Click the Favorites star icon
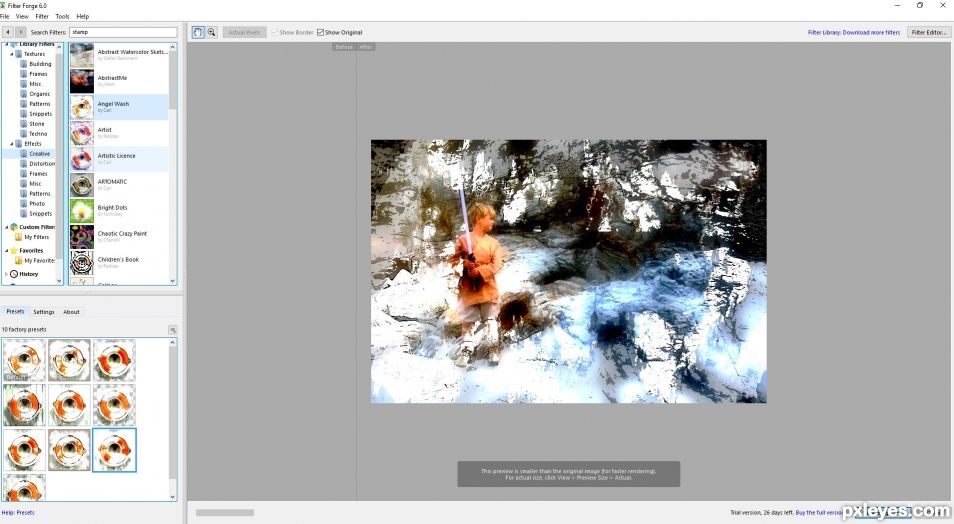This screenshot has height=524, width=954. coord(14,250)
